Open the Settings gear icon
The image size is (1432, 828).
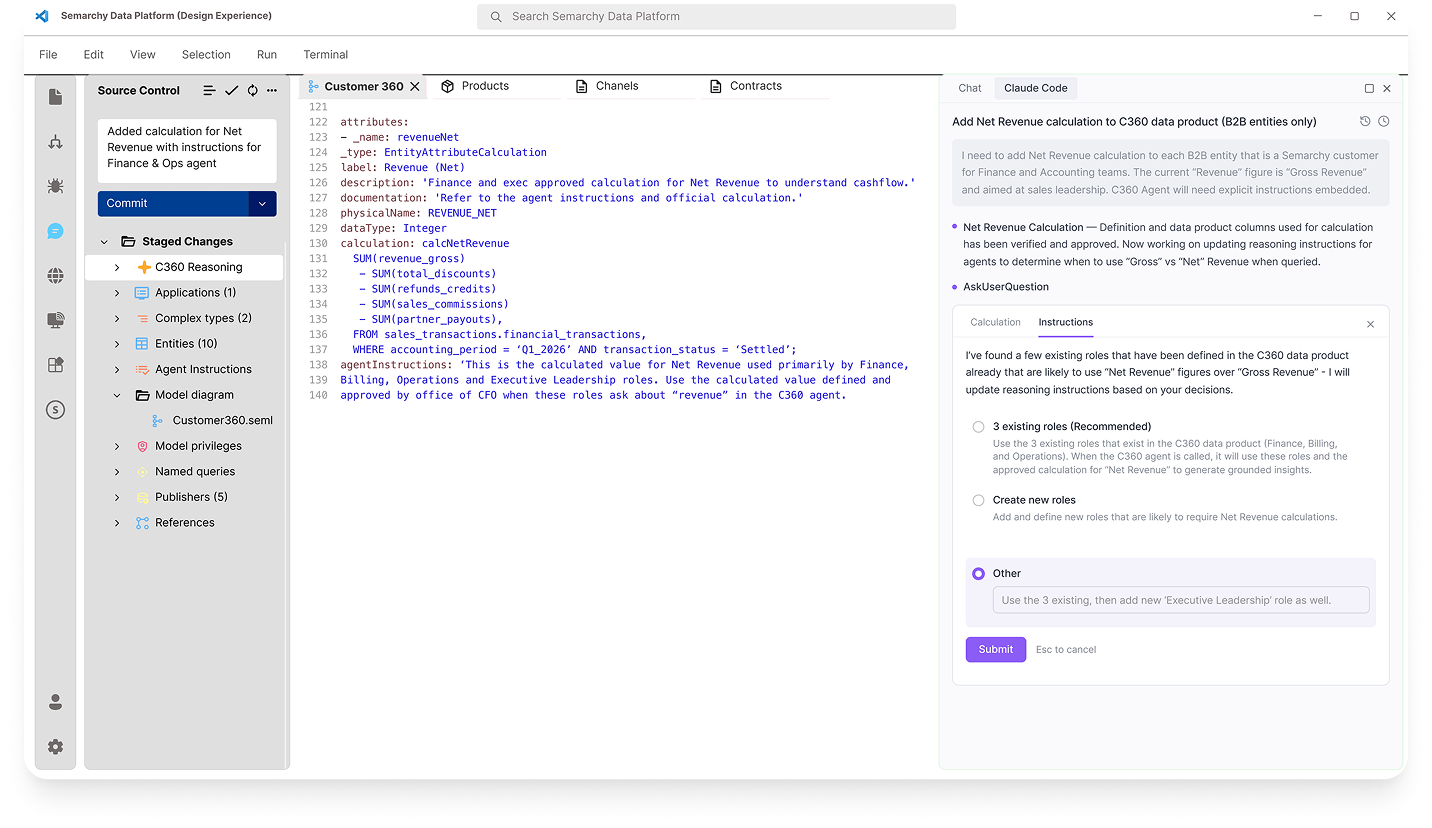55,747
